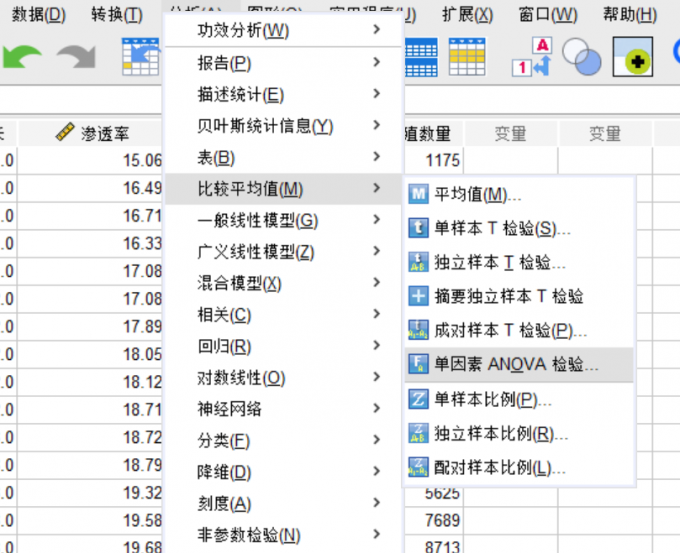Click the overlapping circles toolbar icon
Image resolution: width=680 pixels, height=553 pixels.
[582, 57]
